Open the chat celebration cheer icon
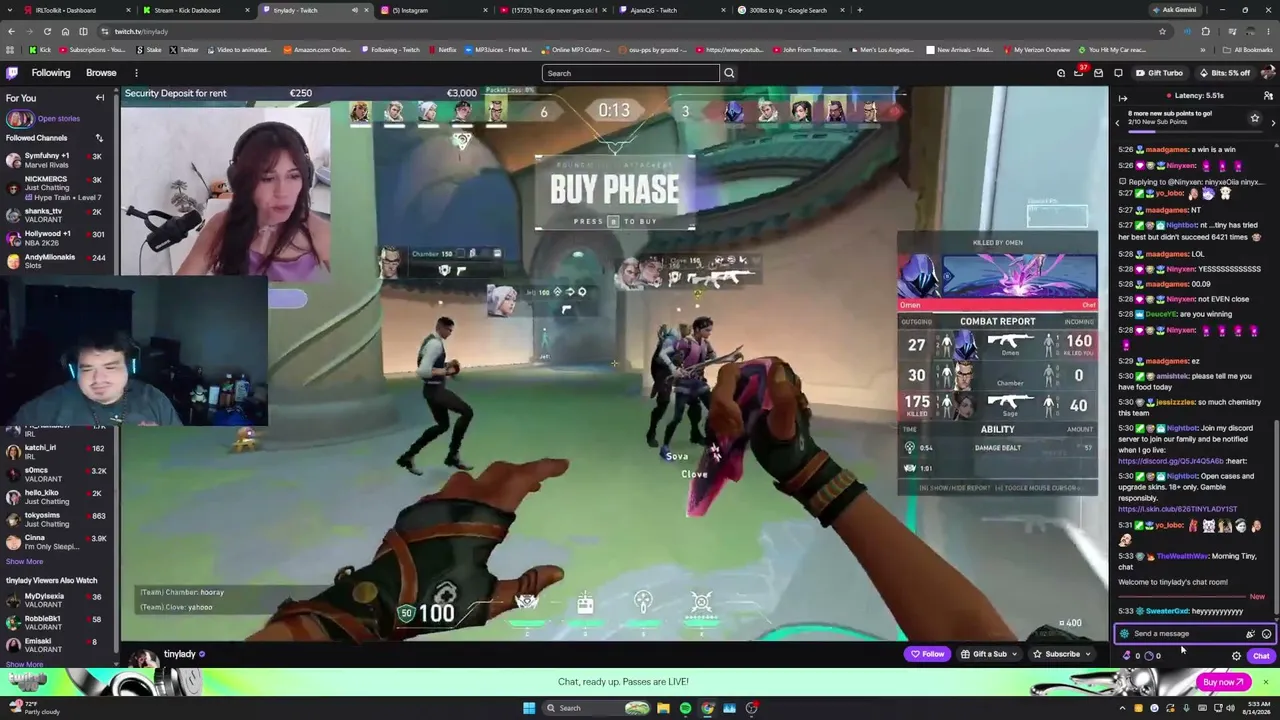1280x720 pixels. (x=1250, y=634)
